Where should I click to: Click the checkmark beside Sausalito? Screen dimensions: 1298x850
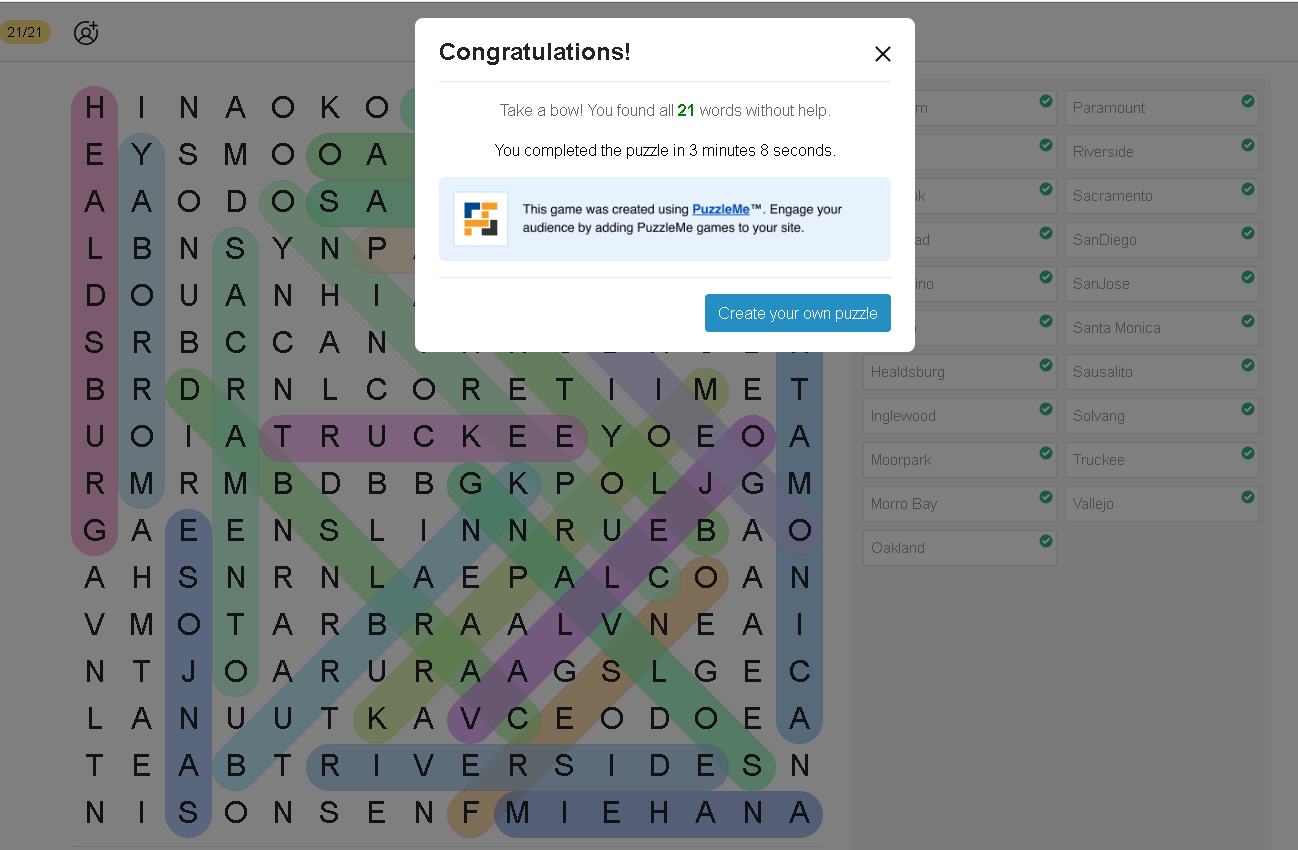(x=1247, y=365)
